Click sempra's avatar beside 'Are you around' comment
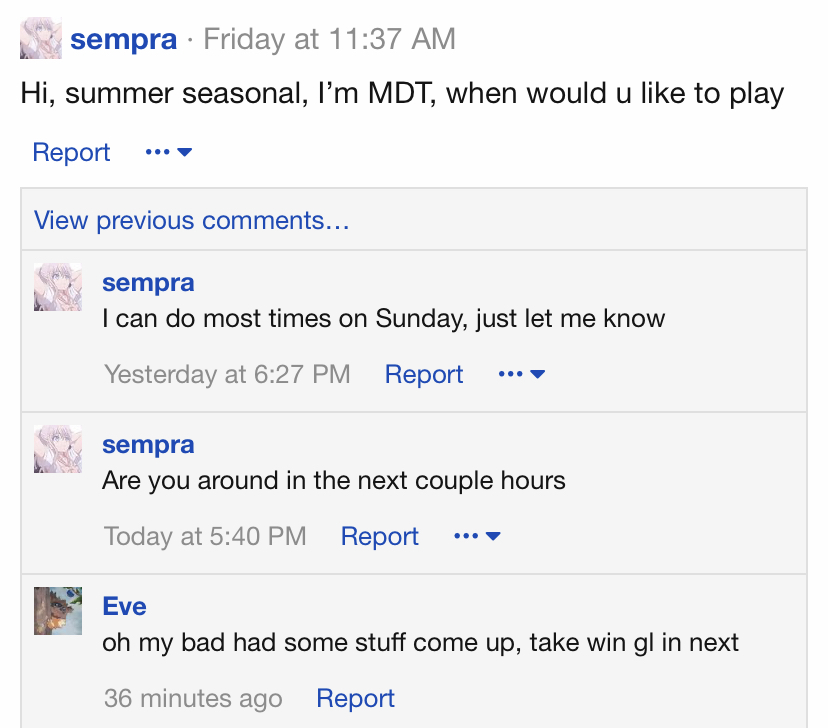This screenshot has width=828, height=728. pos(58,449)
